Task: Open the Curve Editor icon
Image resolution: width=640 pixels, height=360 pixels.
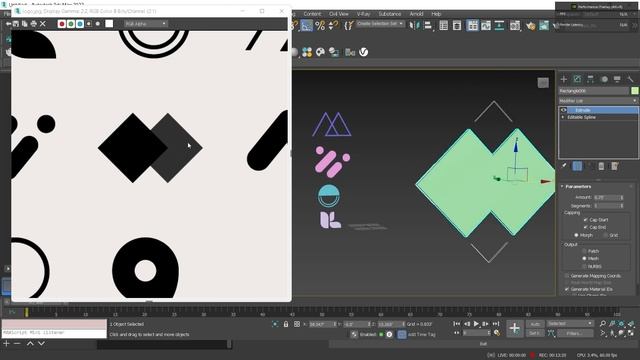Action: pos(486,26)
